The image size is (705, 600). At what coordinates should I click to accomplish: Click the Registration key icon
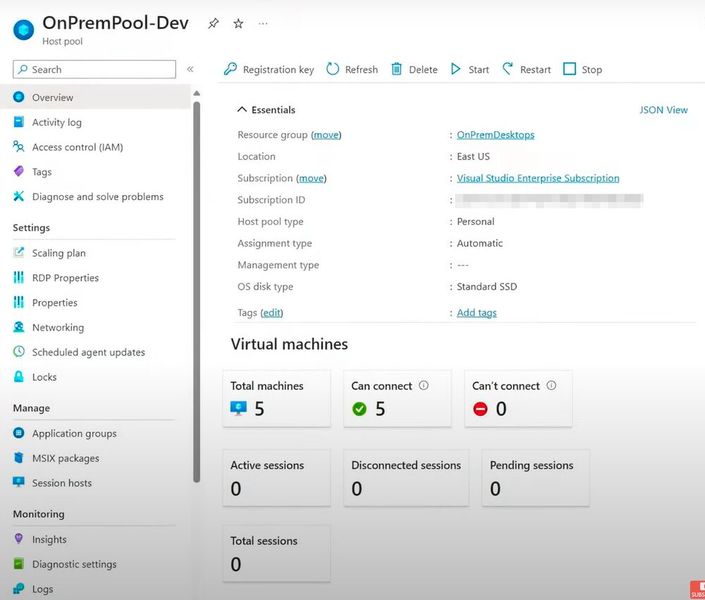[230, 69]
